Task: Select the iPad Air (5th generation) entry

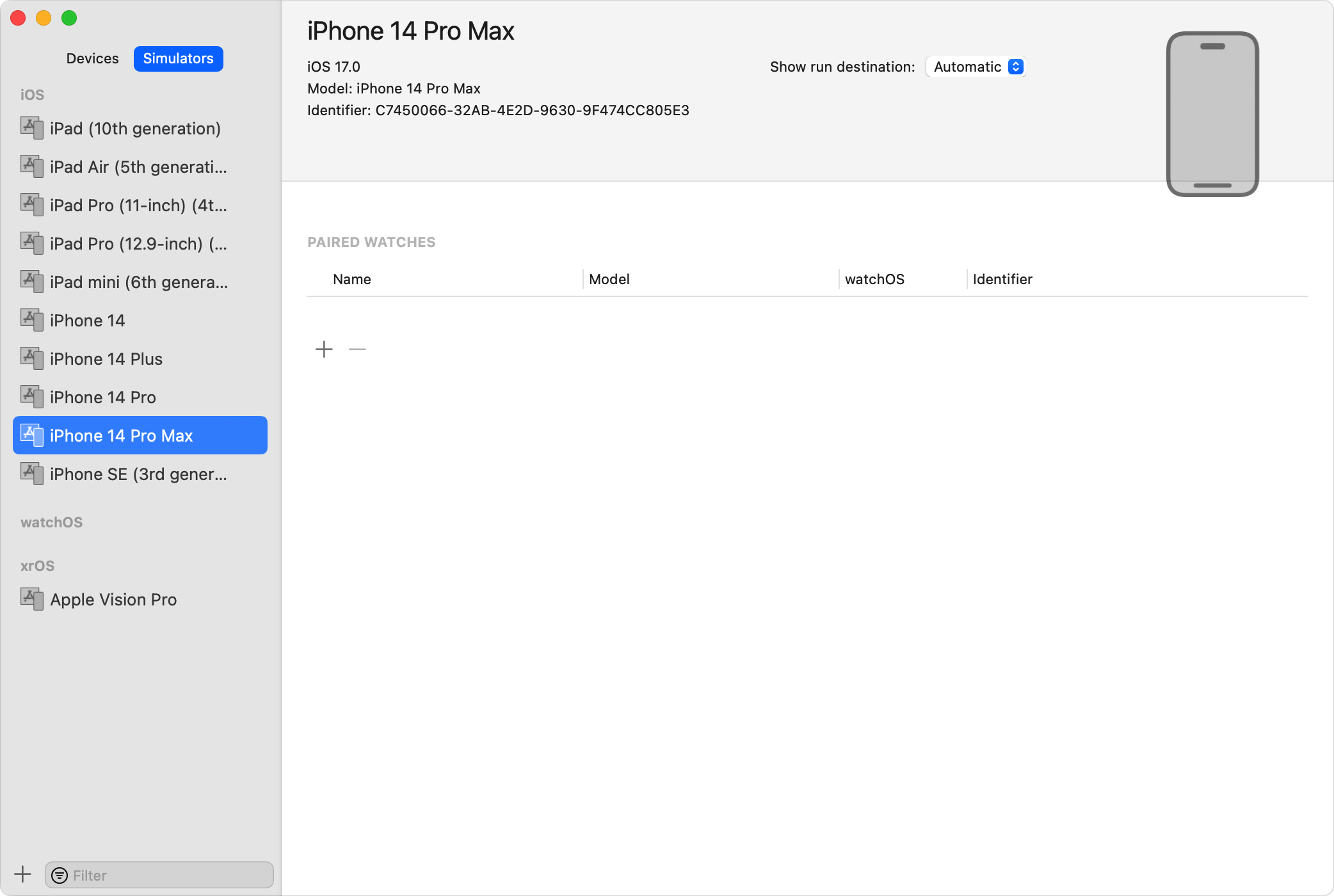Action: pyautogui.click(x=138, y=167)
